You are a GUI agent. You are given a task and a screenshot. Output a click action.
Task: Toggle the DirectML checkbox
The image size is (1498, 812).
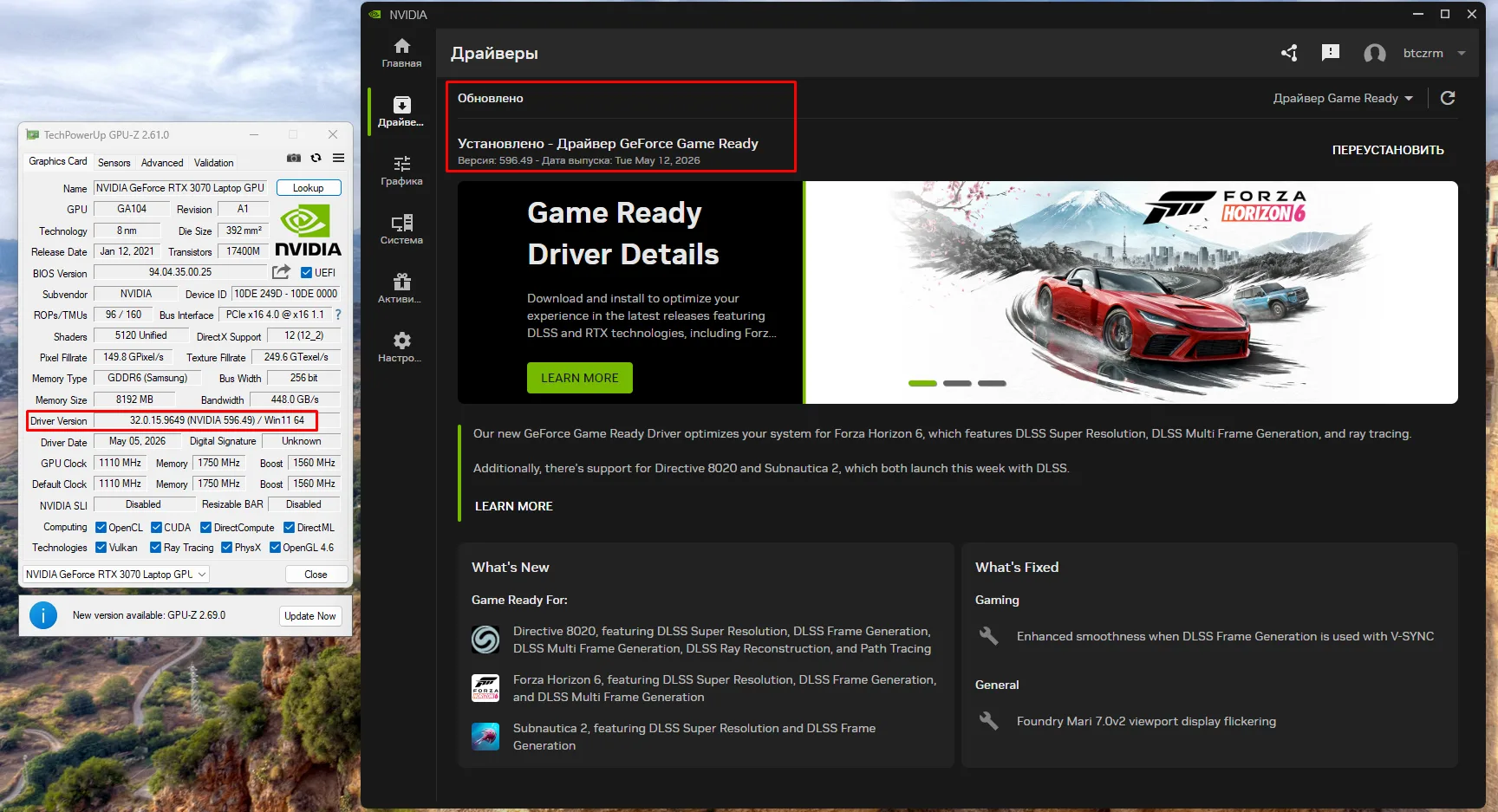(x=289, y=527)
